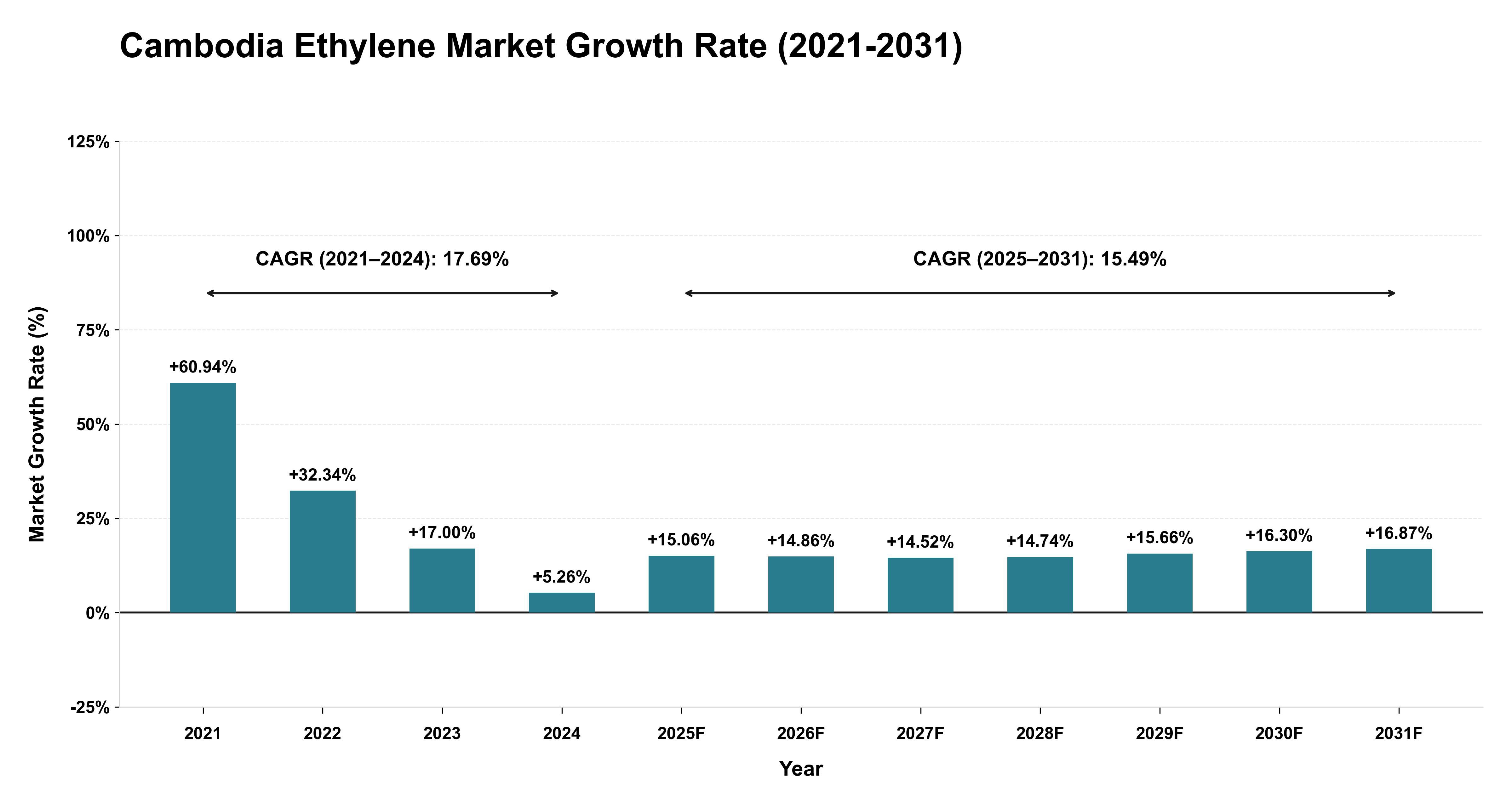Image resolution: width=1512 pixels, height=803 pixels.
Task: Click the '2026F' x-axis label
Action: click(x=801, y=734)
